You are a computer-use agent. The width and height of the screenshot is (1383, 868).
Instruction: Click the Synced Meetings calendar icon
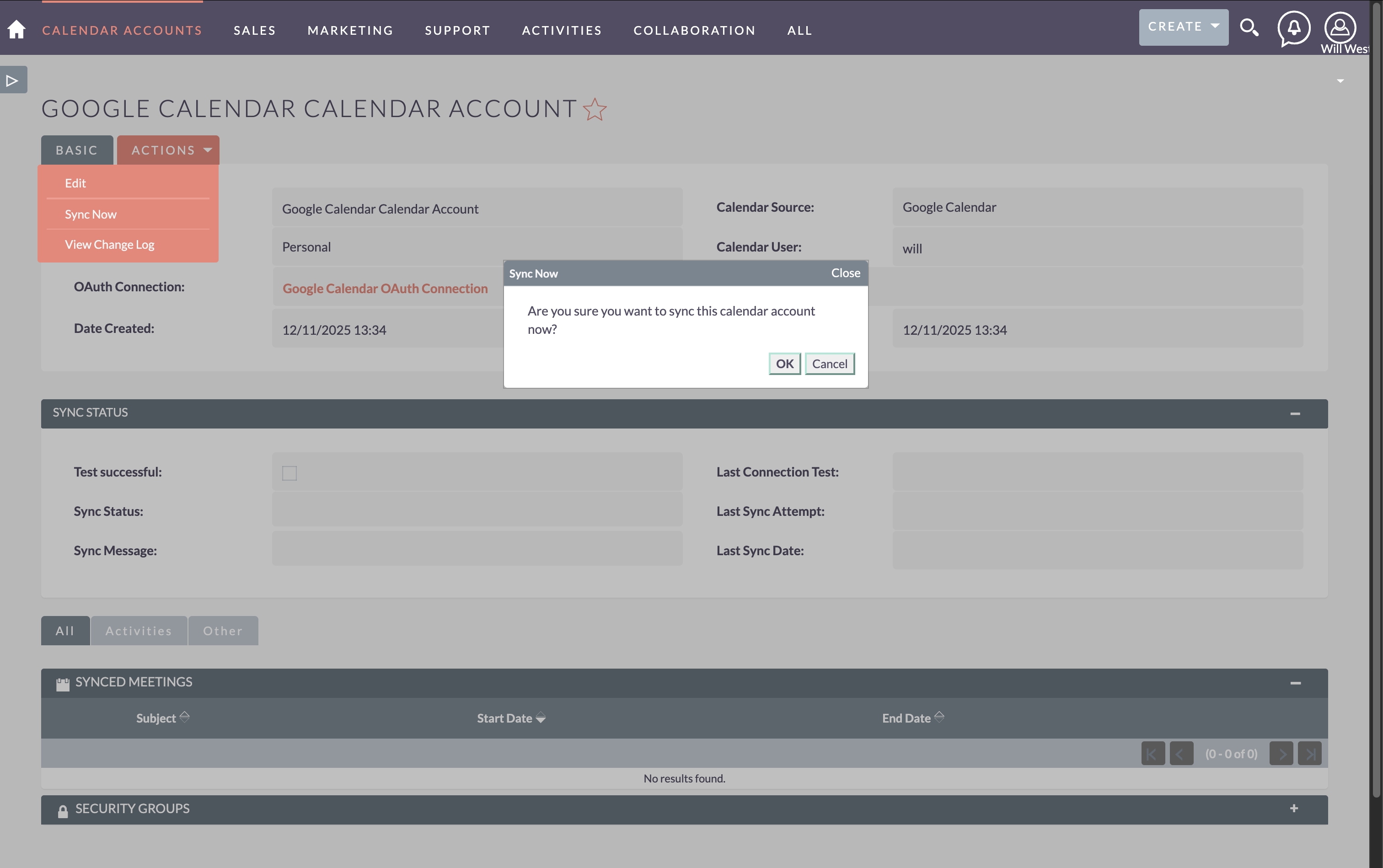point(62,683)
